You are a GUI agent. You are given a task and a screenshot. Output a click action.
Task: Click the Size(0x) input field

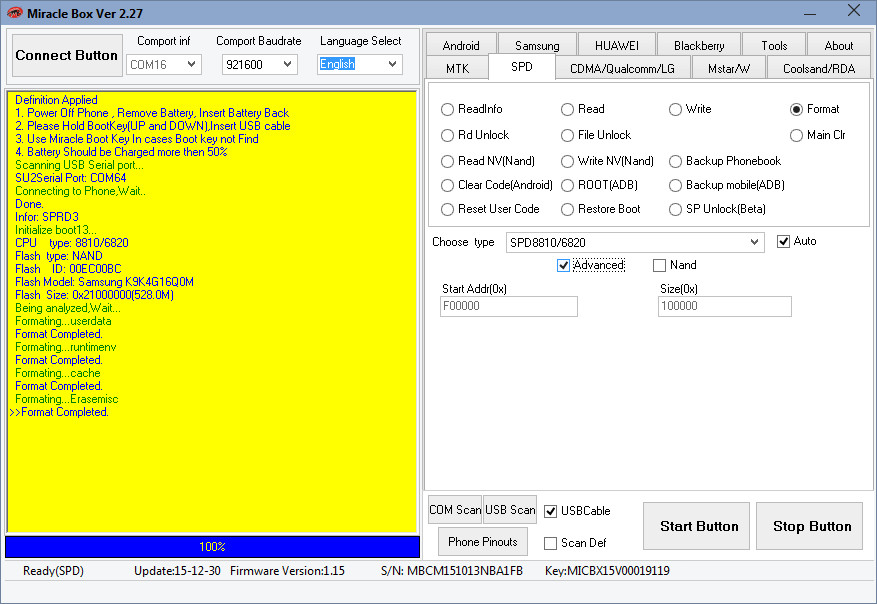point(724,306)
